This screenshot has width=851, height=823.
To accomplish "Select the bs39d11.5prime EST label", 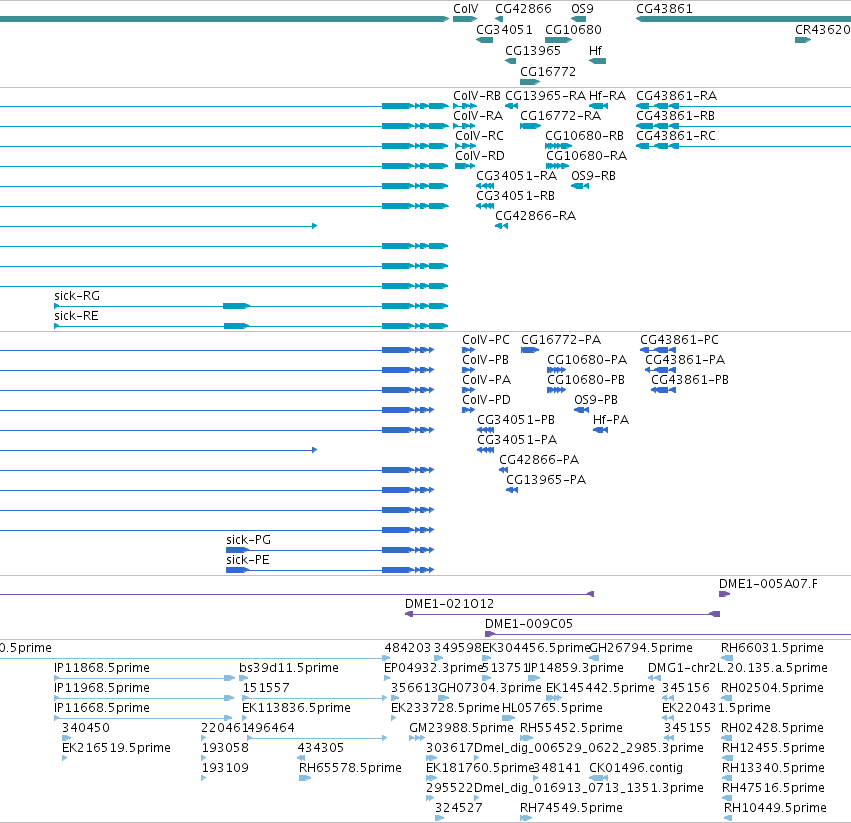I will 289,668.
